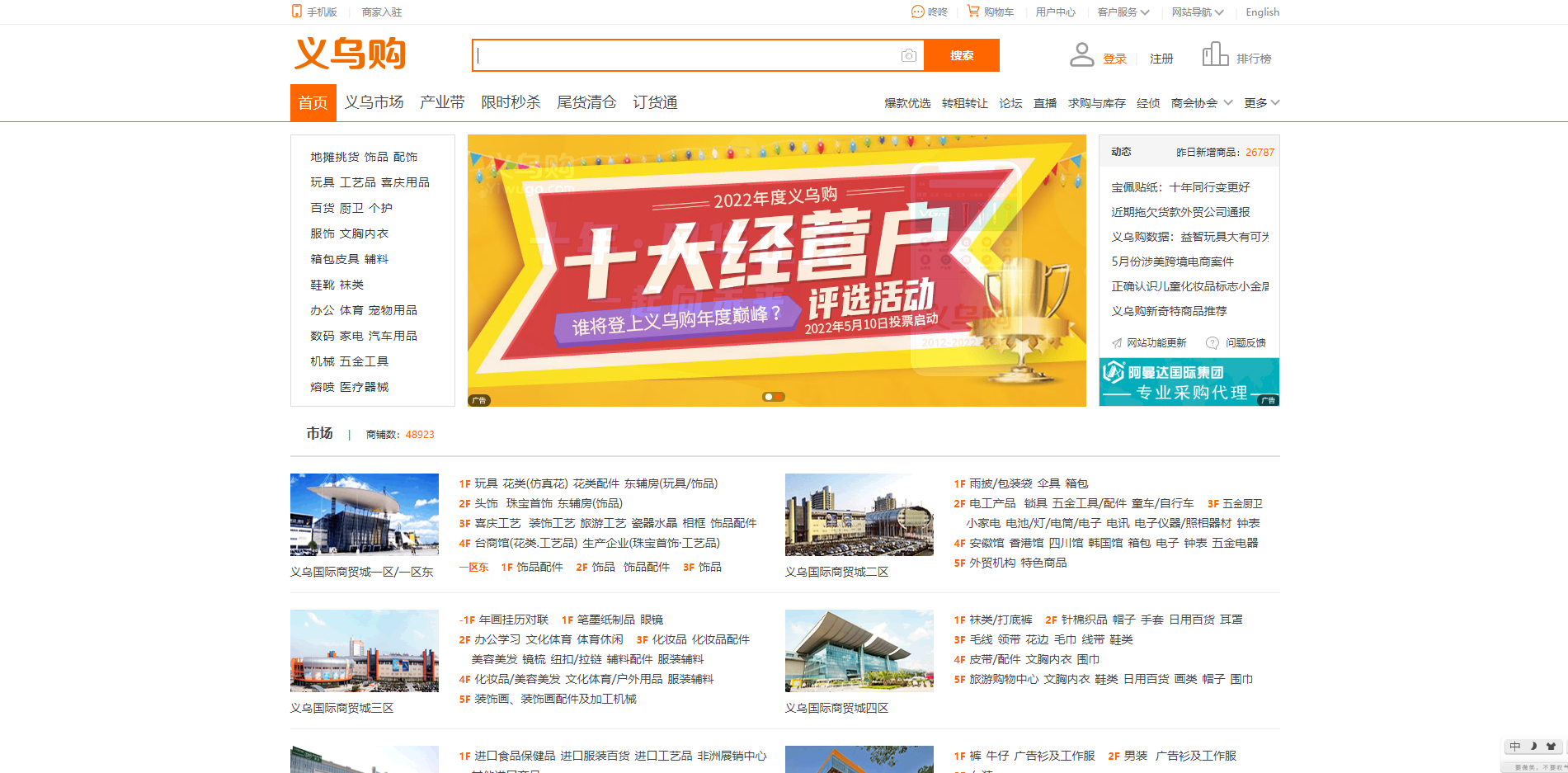Toggle dark mode with the moon icon
This screenshot has width=1568, height=773.
(1533, 747)
